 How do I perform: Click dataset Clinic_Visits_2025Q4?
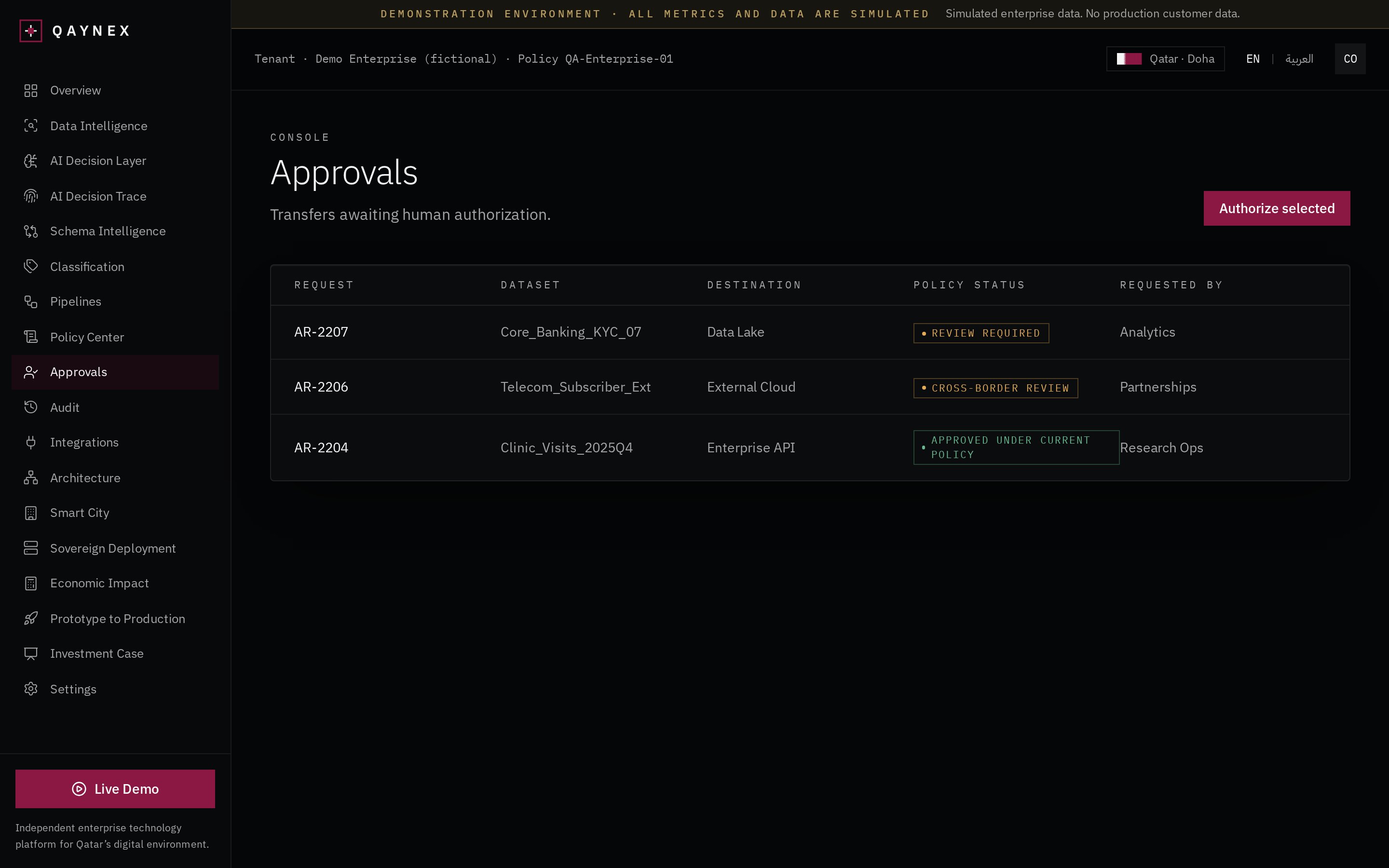click(x=567, y=448)
